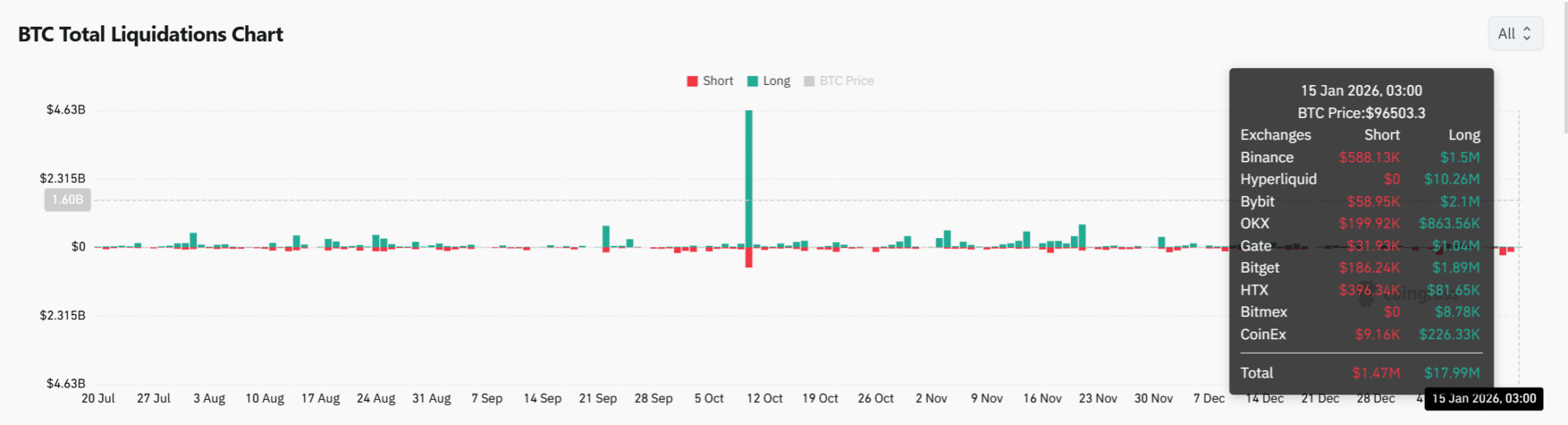Click the up-down chevron beside All

(x=1527, y=34)
